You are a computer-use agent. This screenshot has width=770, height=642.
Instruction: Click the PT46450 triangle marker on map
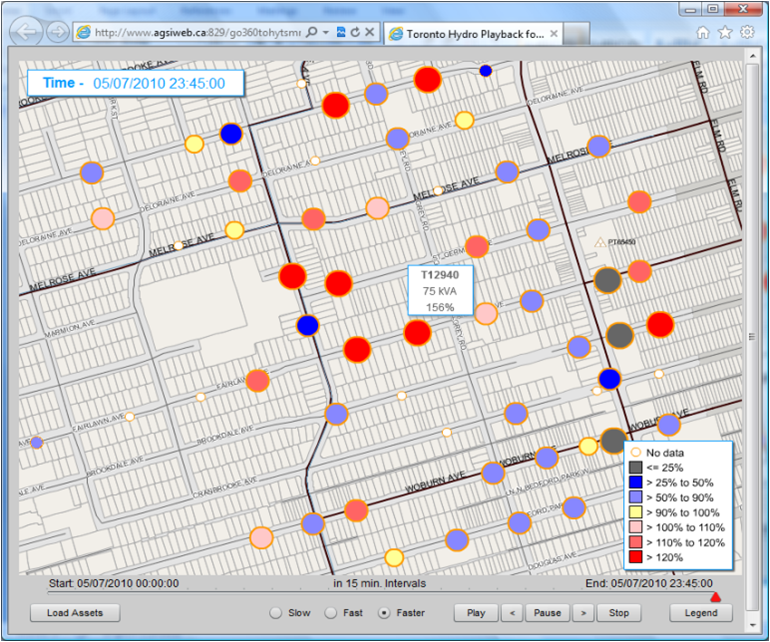pos(600,242)
